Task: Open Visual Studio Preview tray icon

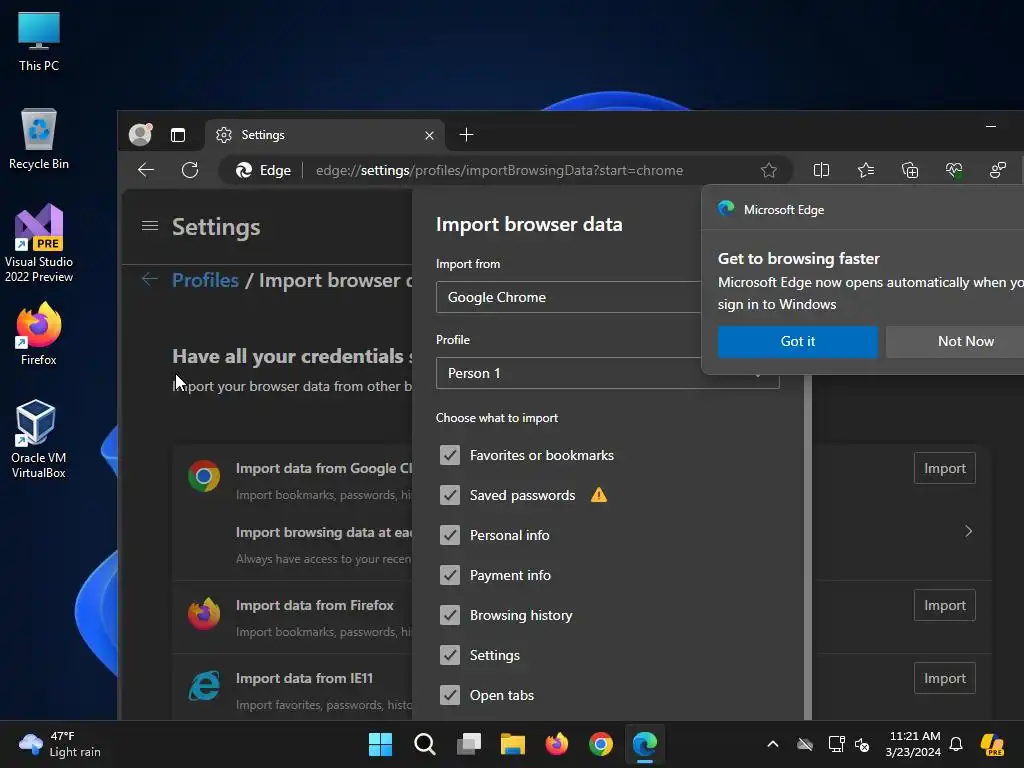Action: (992, 744)
